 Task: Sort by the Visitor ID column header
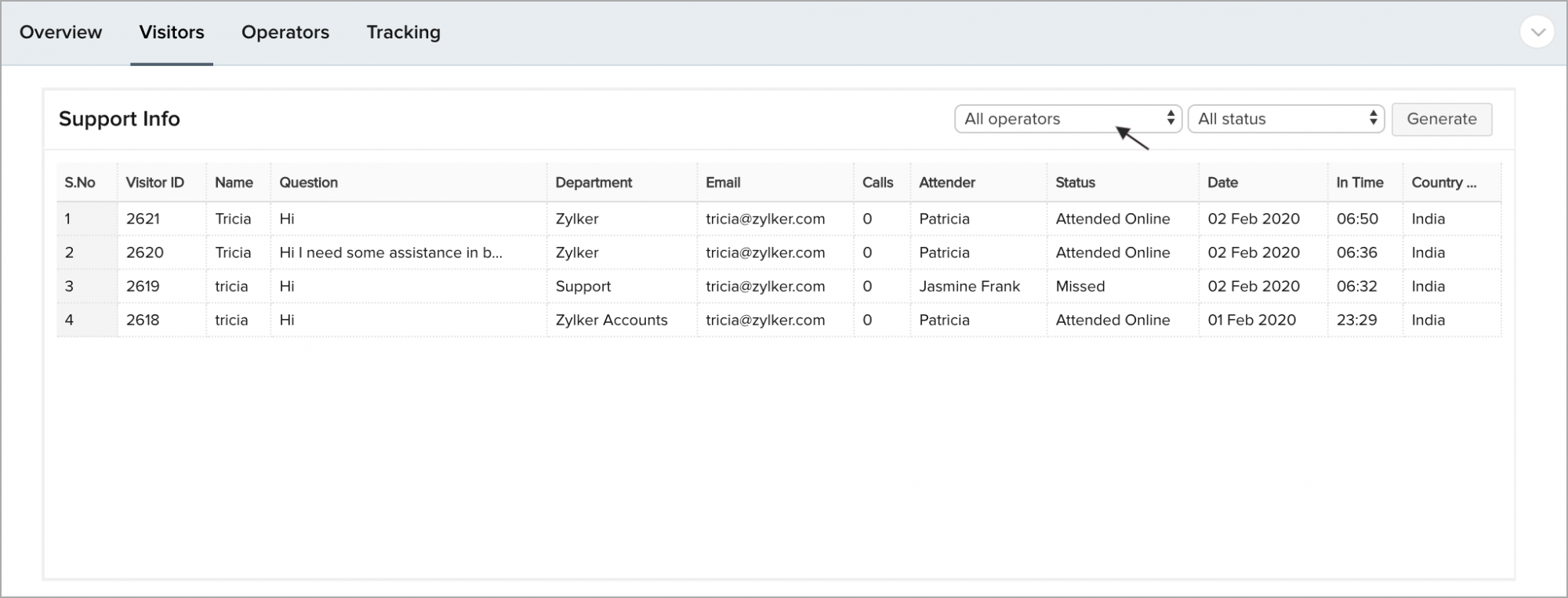point(155,183)
